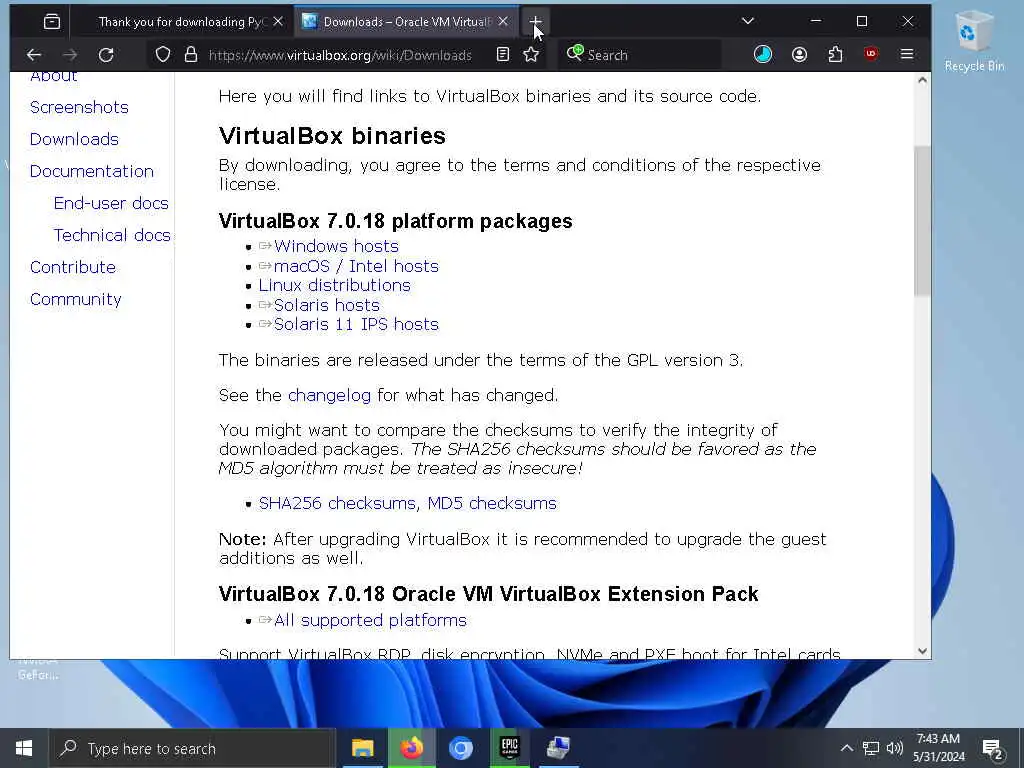Close the PyCharm download tab

pyautogui.click(x=278, y=22)
